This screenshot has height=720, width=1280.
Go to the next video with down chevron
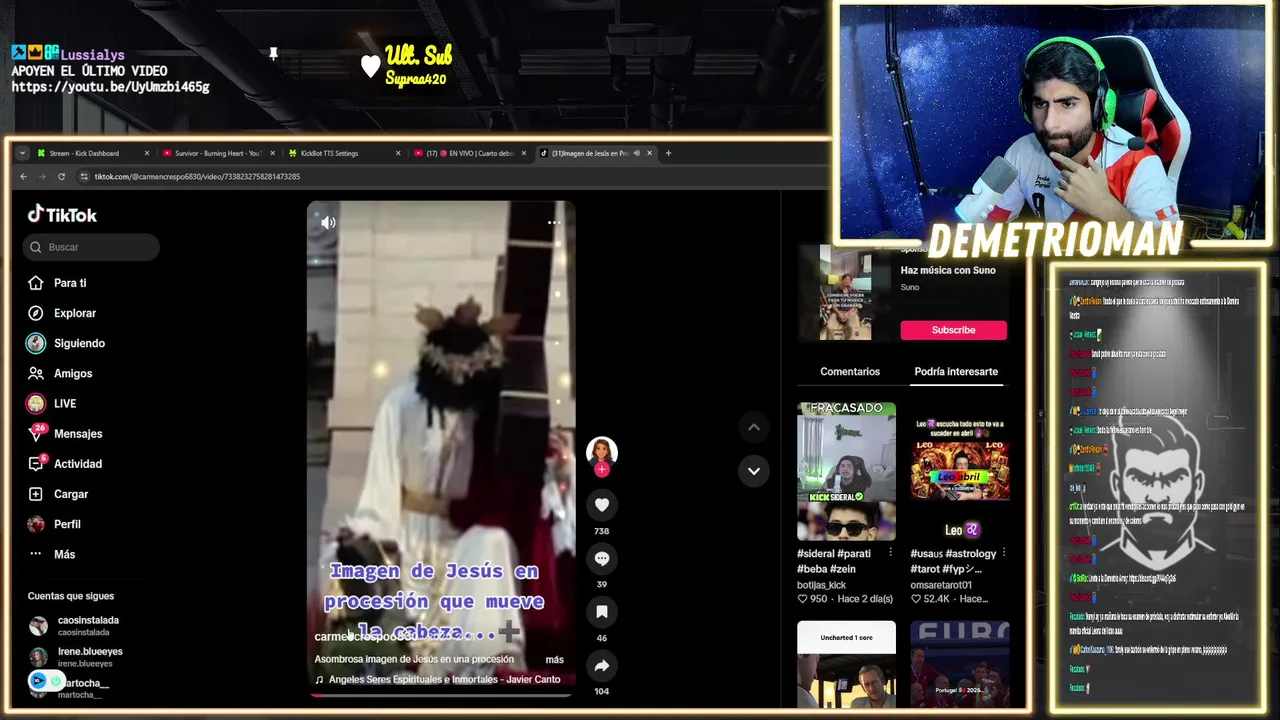(754, 471)
